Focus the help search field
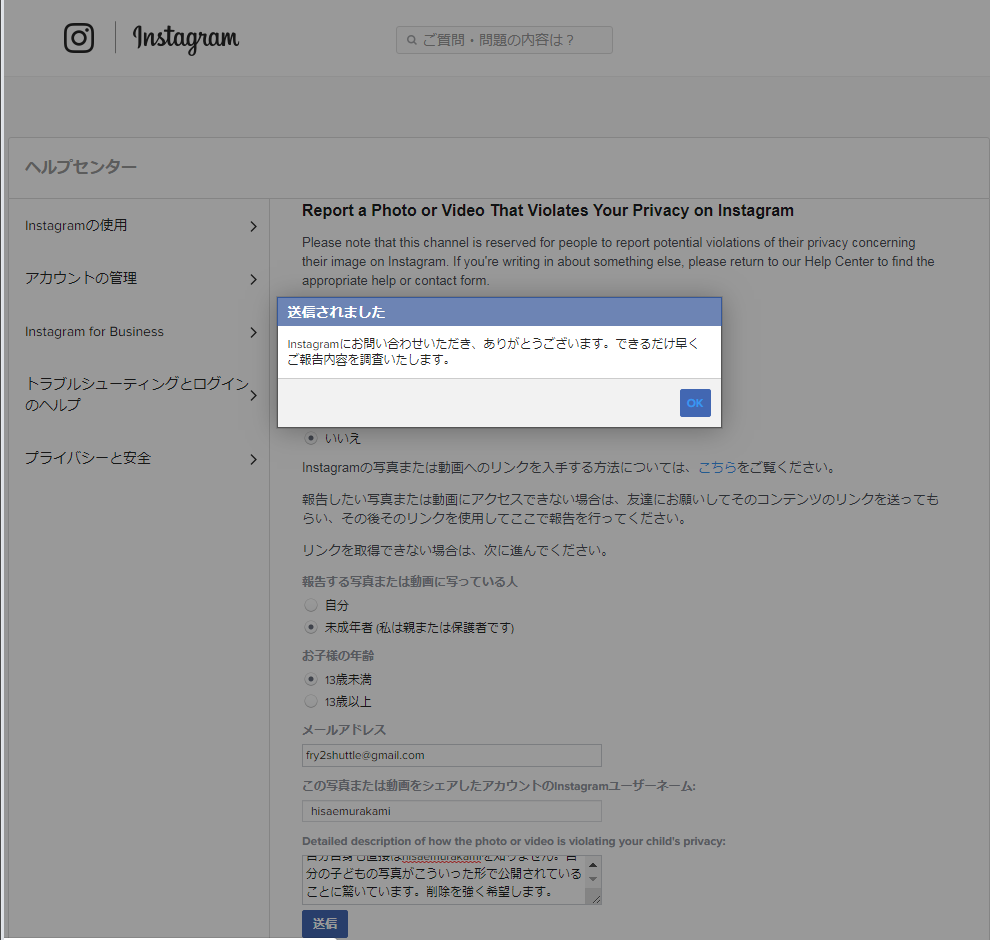 pyautogui.click(x=504, y=40)
